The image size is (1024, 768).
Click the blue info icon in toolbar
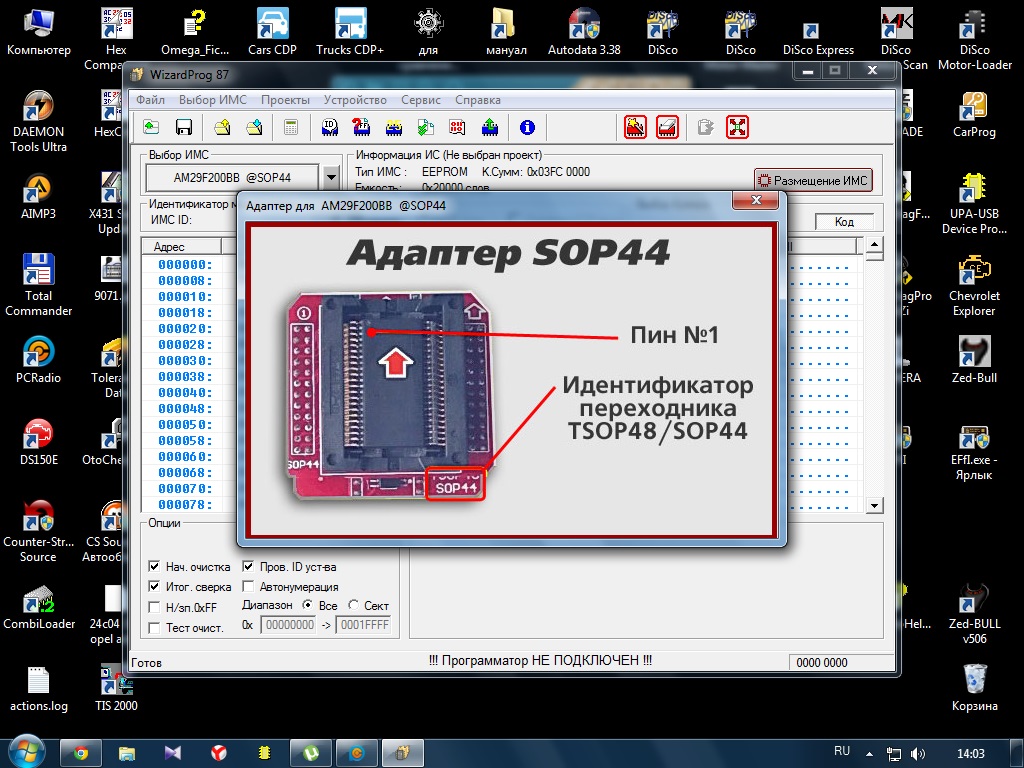click(527, 127)
